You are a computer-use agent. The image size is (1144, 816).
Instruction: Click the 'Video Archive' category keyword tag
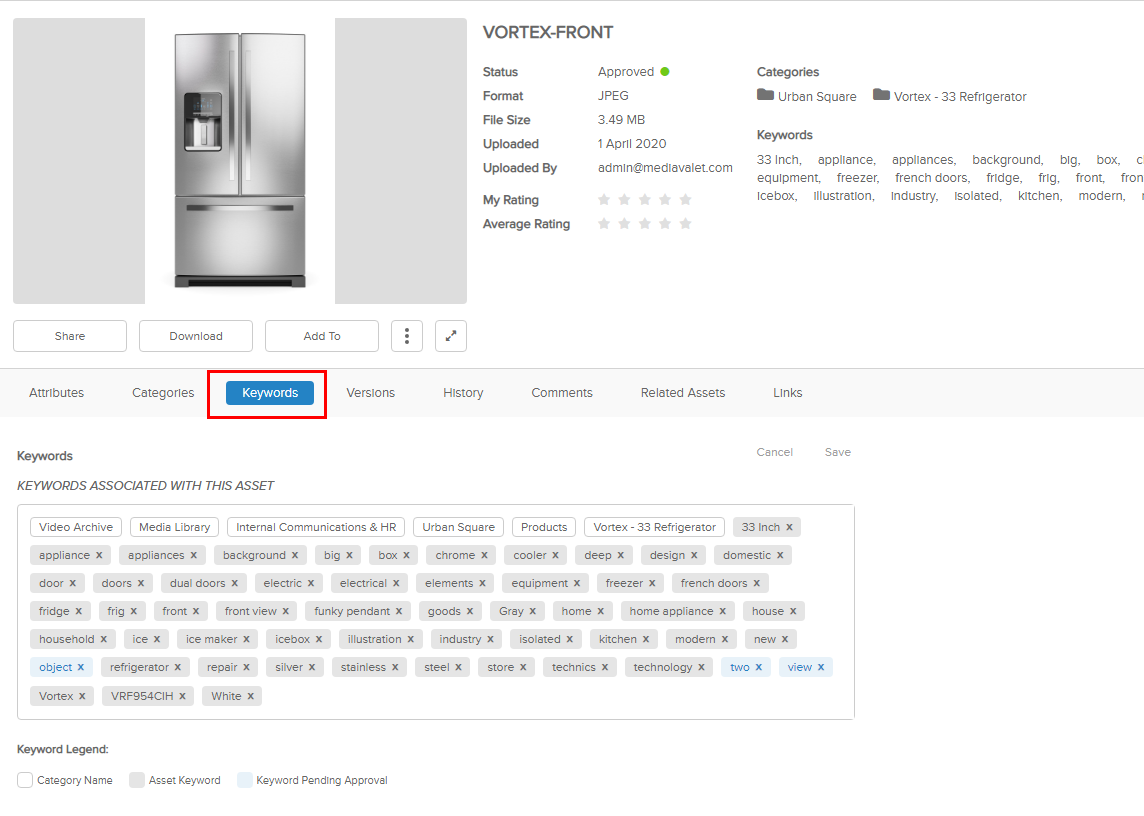tap(76, 527)
